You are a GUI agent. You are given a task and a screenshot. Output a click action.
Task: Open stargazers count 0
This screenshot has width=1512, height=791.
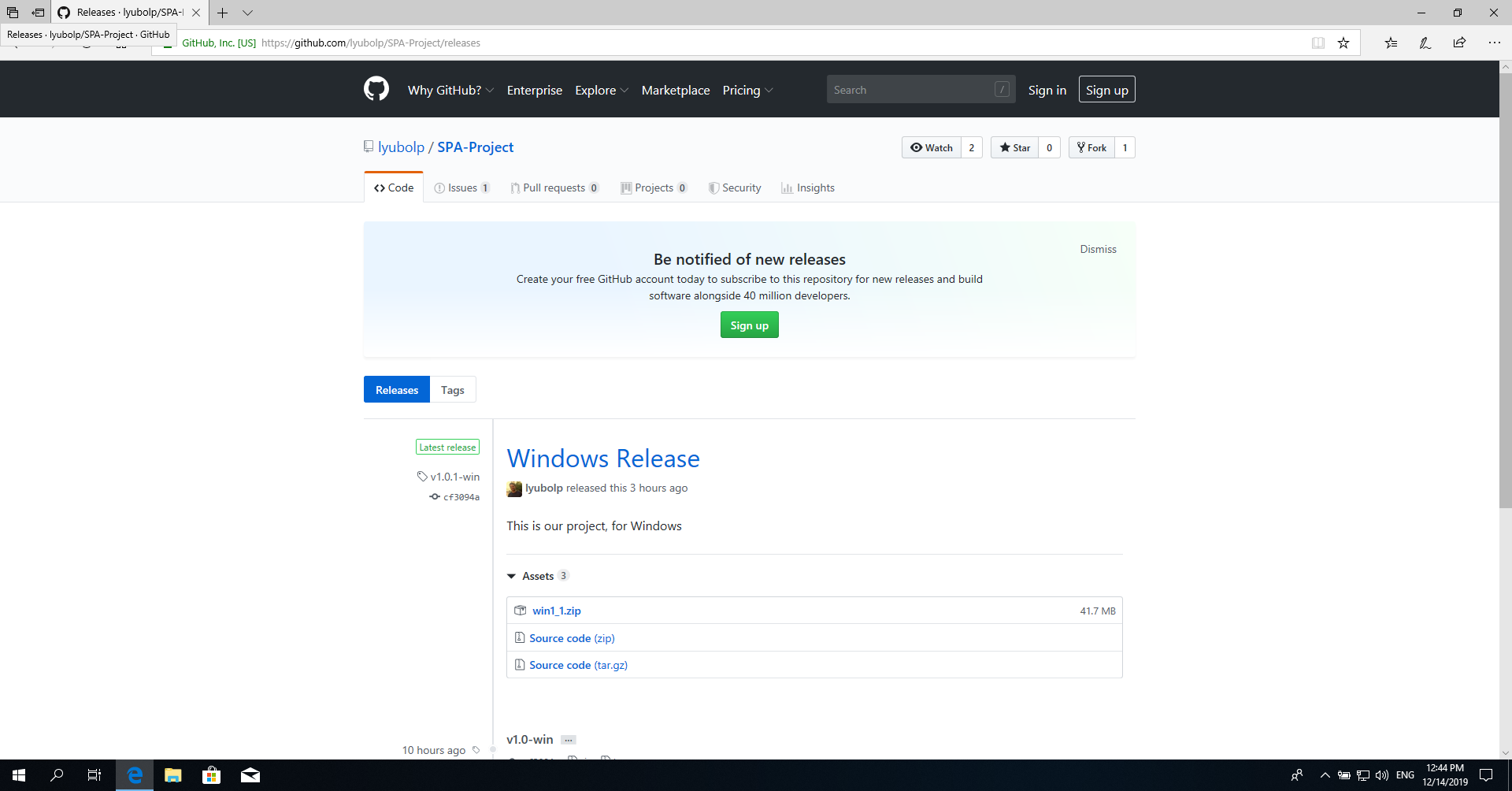pos(1049,147)
